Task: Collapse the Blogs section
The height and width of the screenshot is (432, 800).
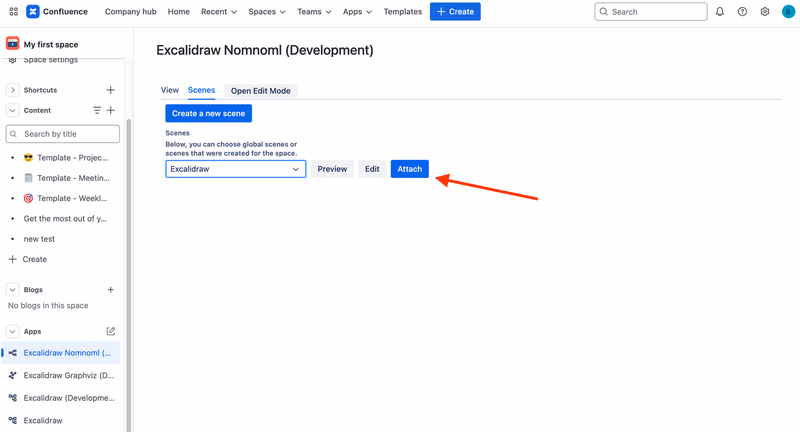Action: click(x=12, y=290)
